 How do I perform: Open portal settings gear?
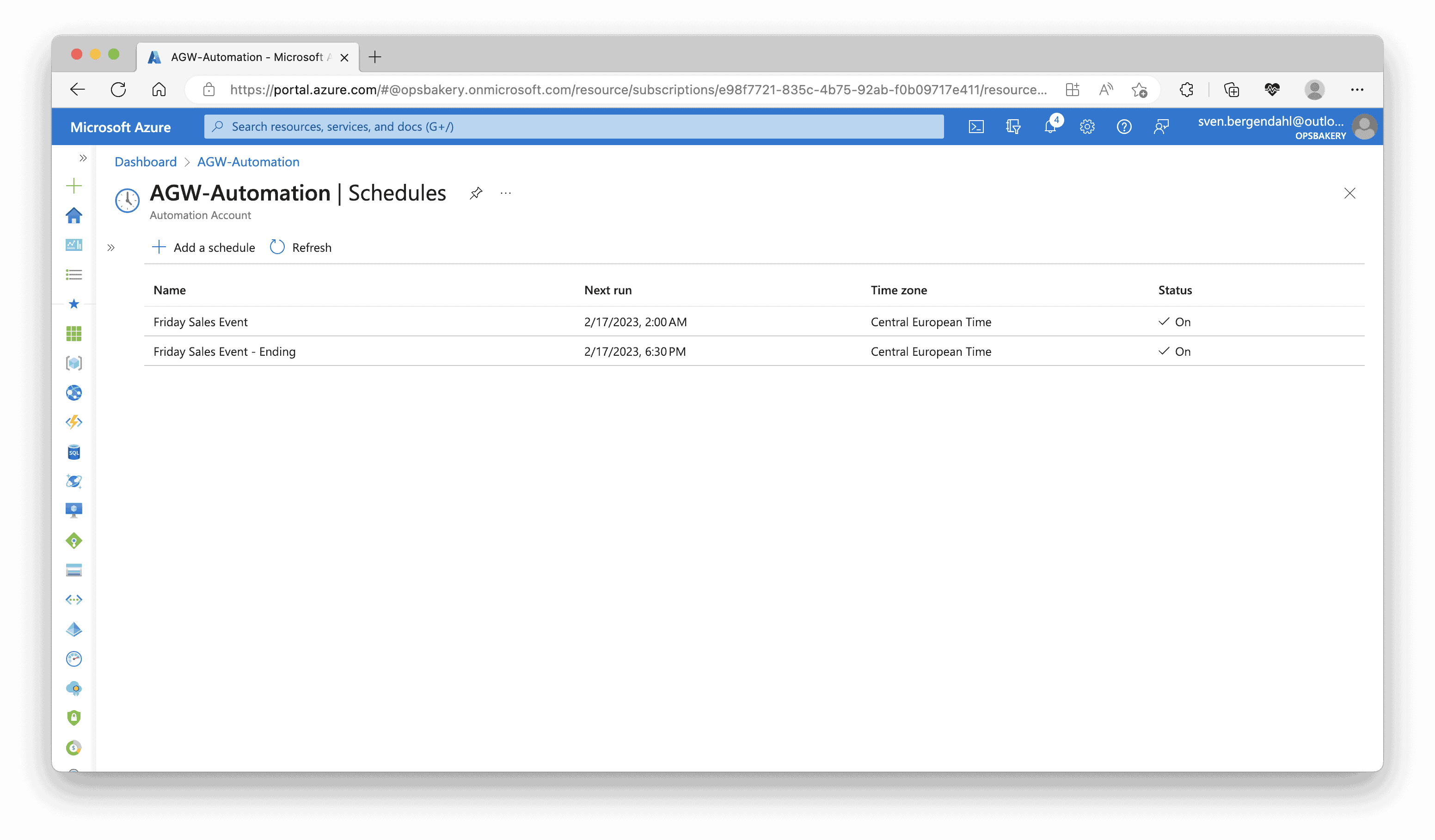(x=1087, y=126)
